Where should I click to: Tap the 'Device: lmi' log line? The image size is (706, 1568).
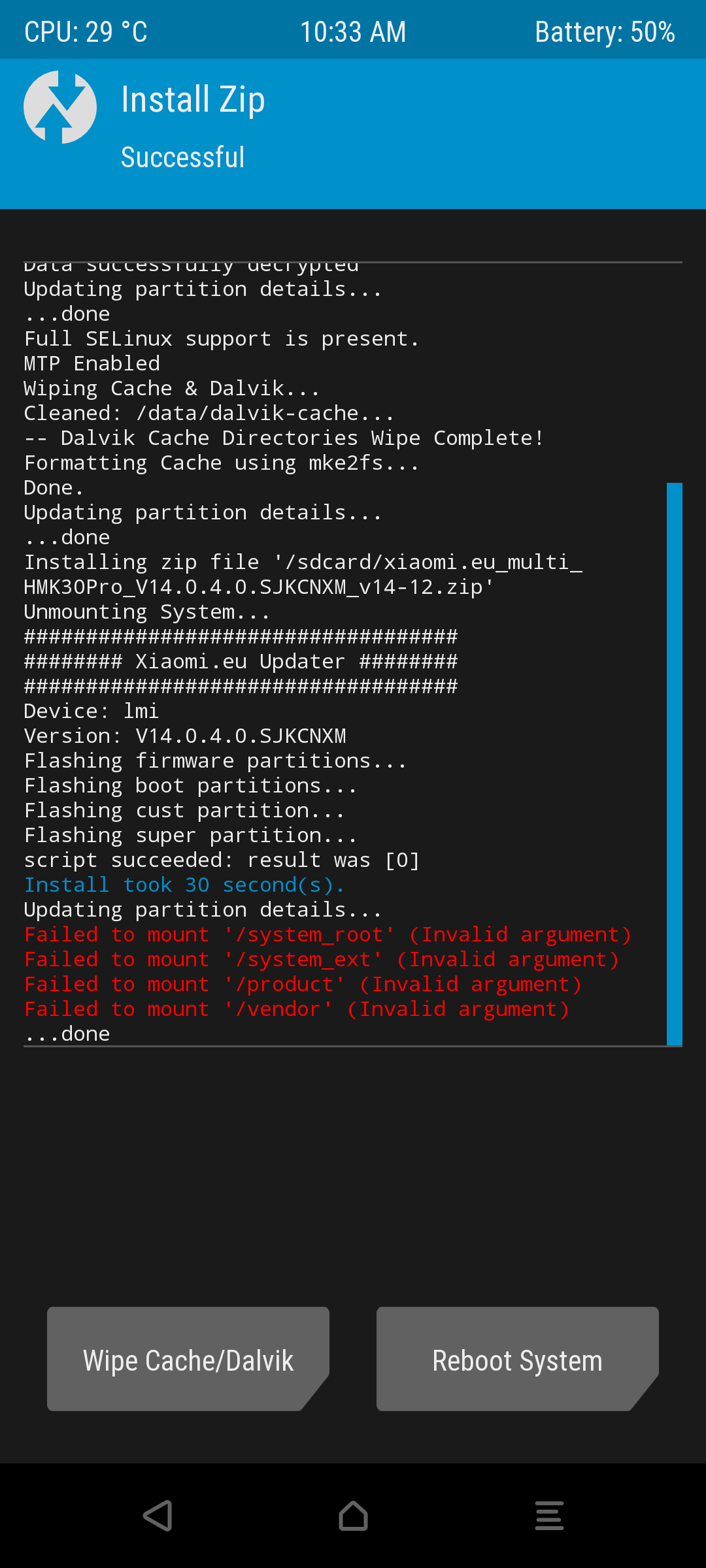tap(92, 711)
